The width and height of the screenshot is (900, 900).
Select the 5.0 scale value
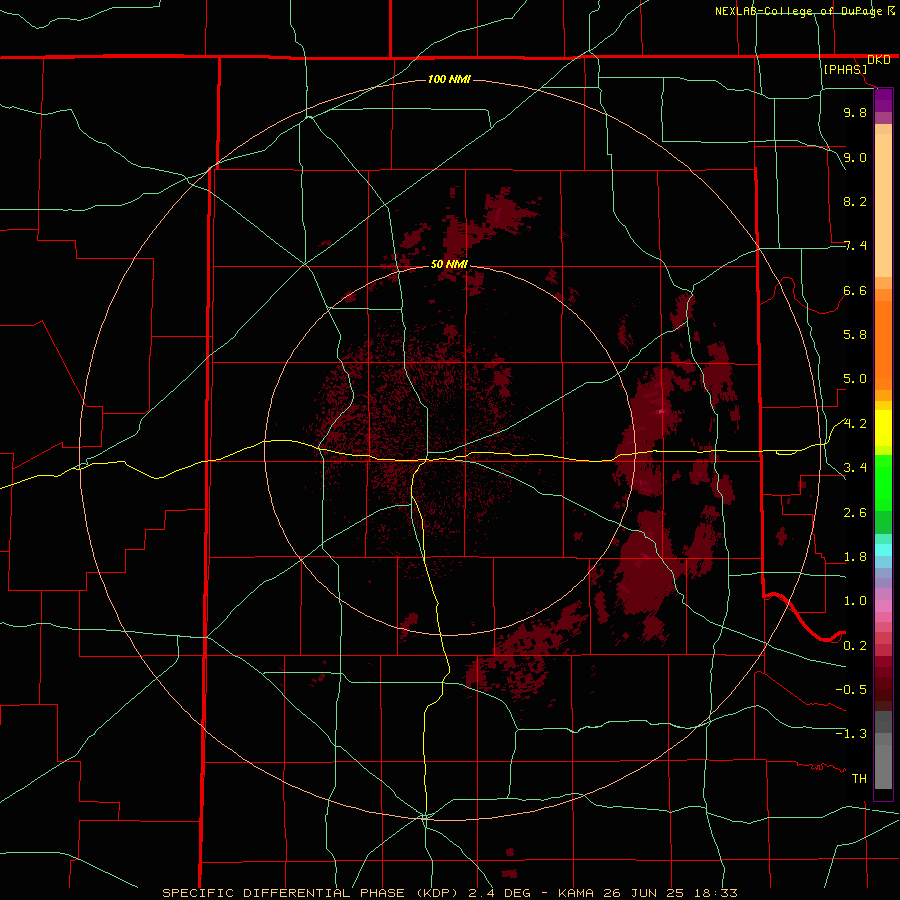(855, 379)
